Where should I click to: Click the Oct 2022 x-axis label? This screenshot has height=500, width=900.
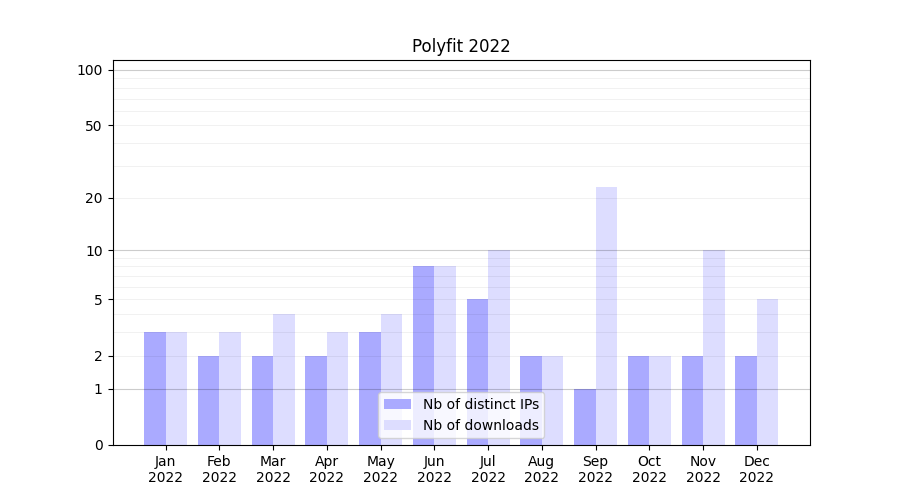tap(649, 469)
